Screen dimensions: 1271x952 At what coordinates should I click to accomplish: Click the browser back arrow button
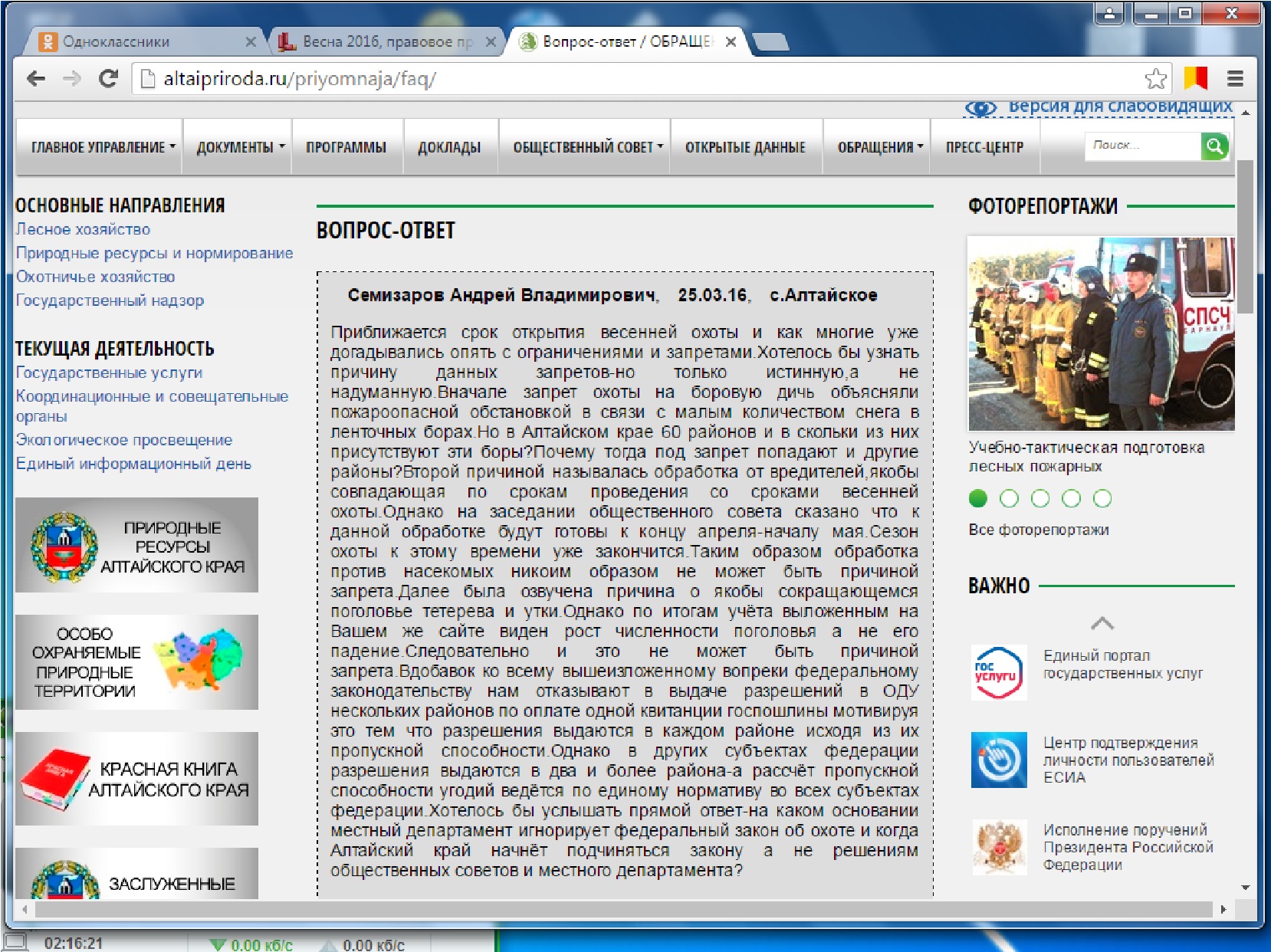coord(36,78)
